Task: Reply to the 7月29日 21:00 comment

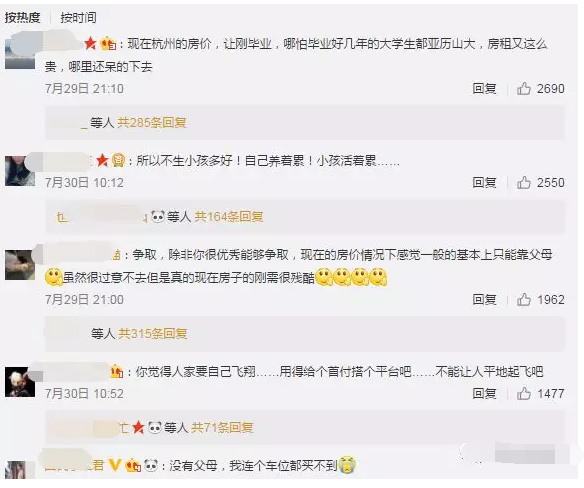Action: (x=484, y=300)
